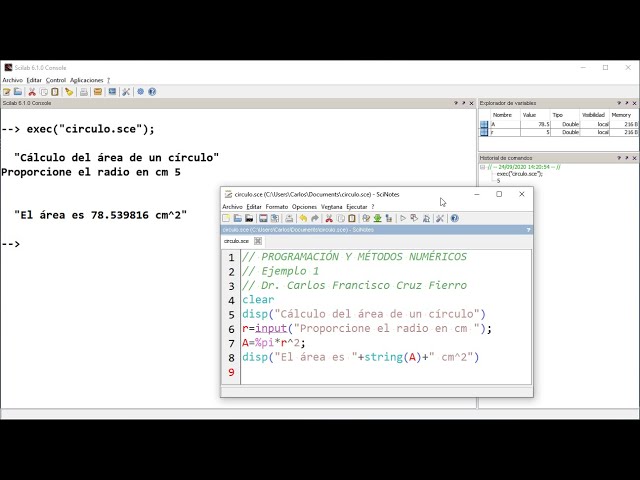Open code navigator icon in SciNotes toolbar
Image resolution: width=640 pixels, height=480 pixels.
[389, 218]
